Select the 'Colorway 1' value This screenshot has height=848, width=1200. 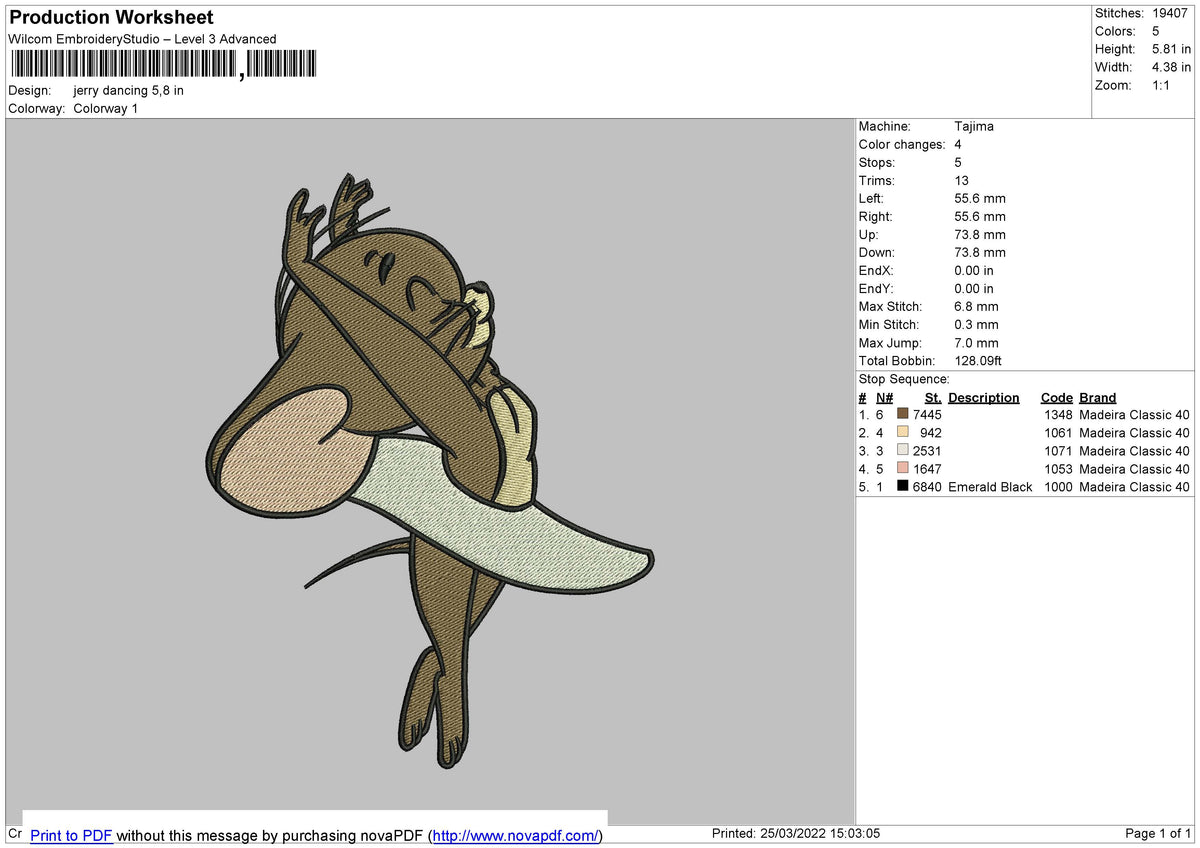pyautogui.click(x=105, y=108)
